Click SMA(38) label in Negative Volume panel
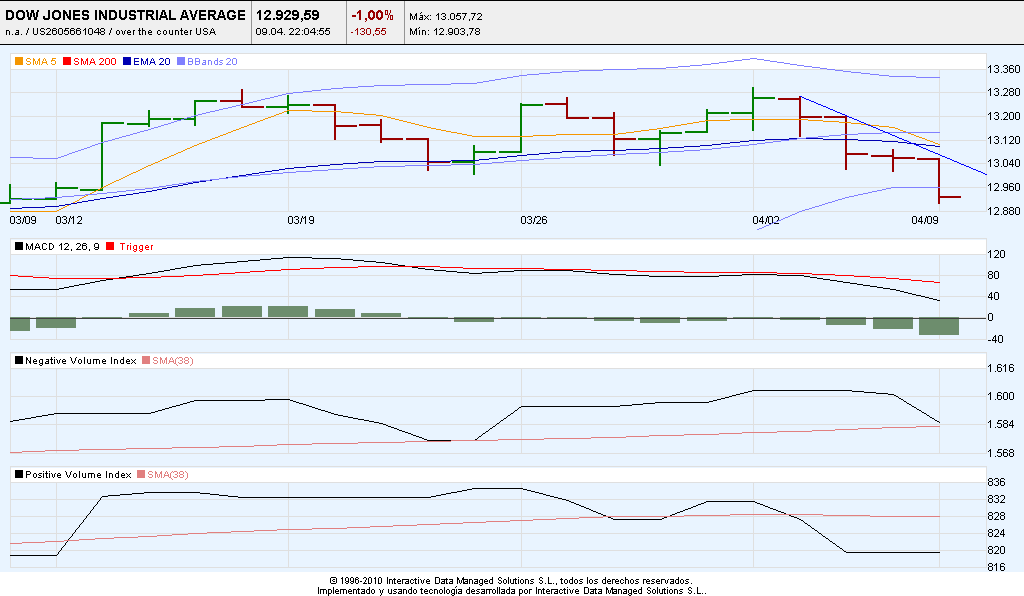 [172, 360]
